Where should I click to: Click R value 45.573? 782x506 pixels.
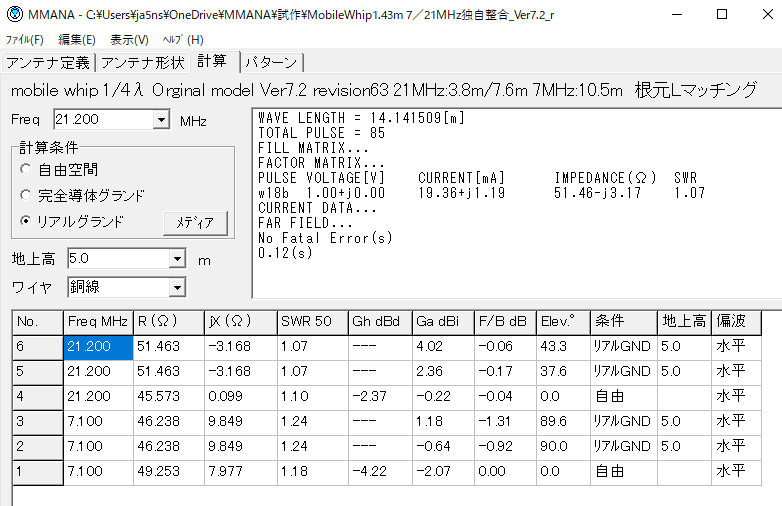click(169, 397)
